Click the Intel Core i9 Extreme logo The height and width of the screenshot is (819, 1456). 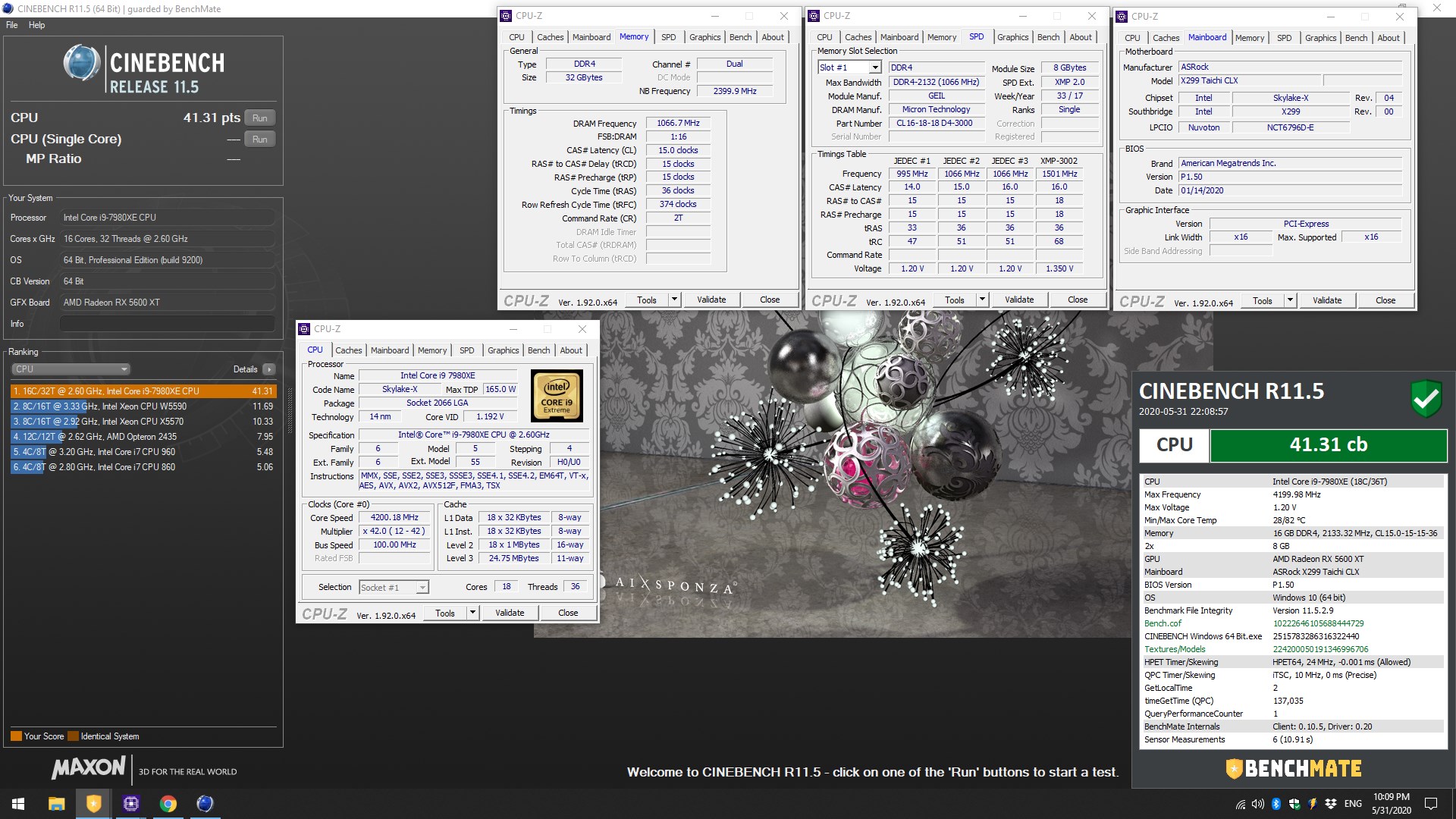pyautogui.click(x=557, y=396)
